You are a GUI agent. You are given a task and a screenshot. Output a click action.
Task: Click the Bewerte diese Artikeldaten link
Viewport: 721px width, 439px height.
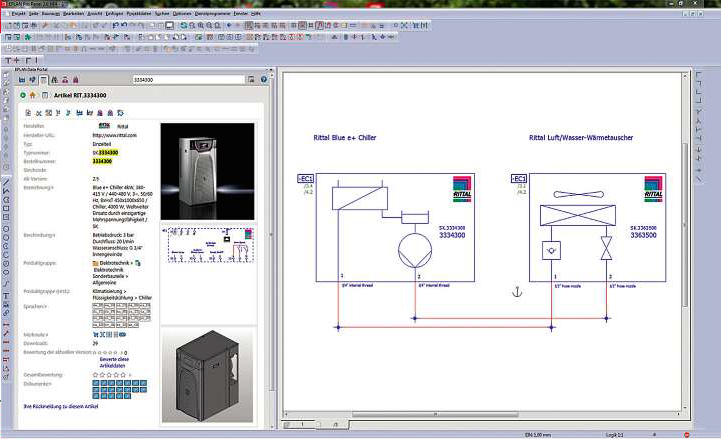point(114,362)
